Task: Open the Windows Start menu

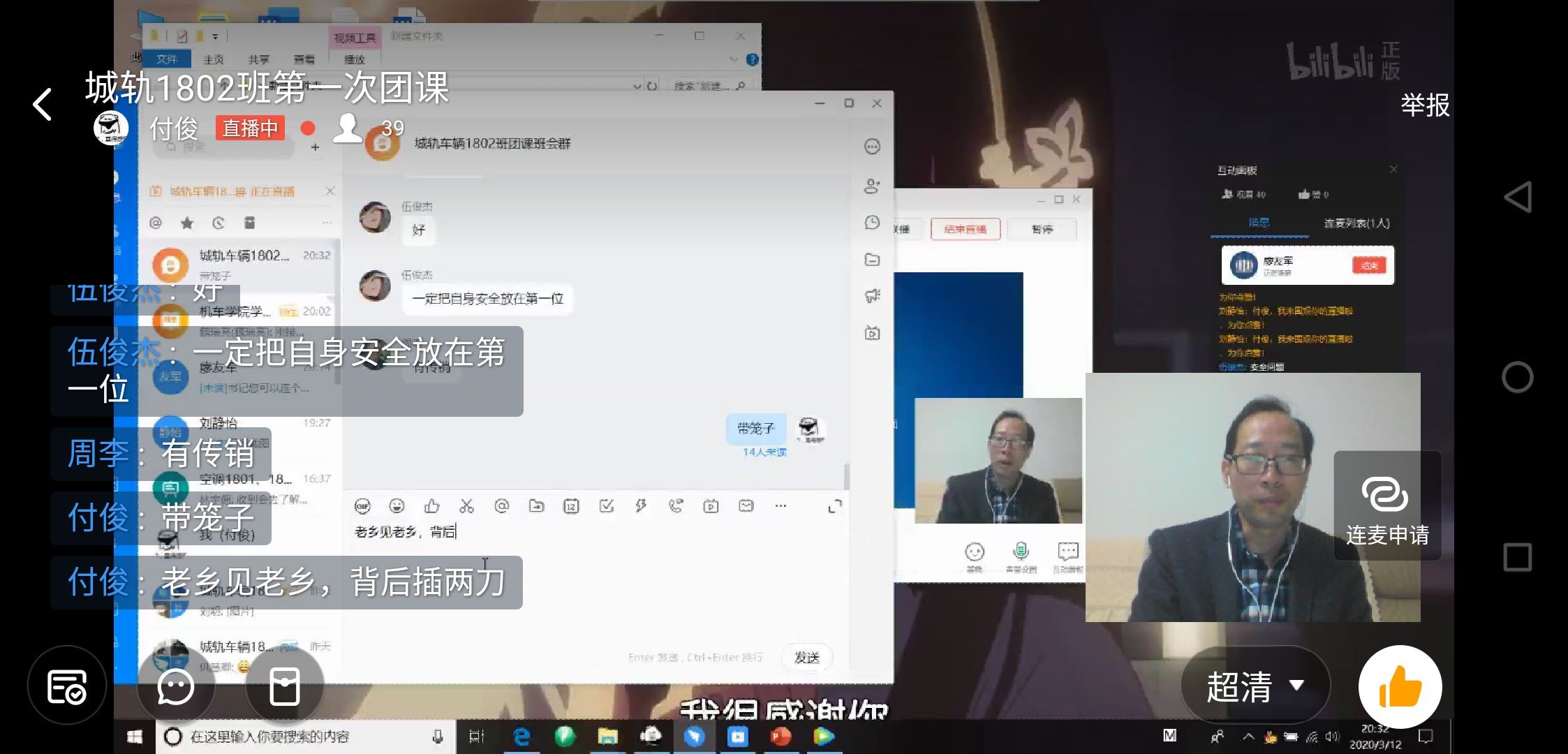Action: point(135,737)
